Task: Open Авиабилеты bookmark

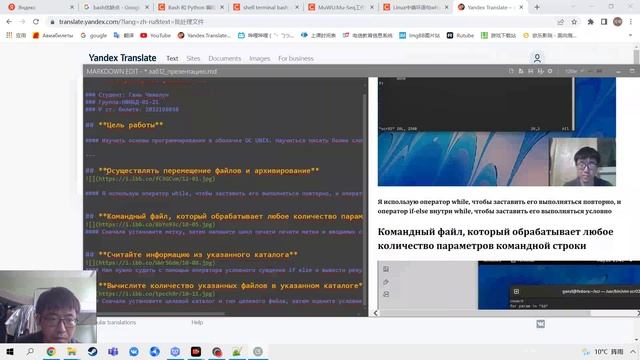Action: pos(53,36)
